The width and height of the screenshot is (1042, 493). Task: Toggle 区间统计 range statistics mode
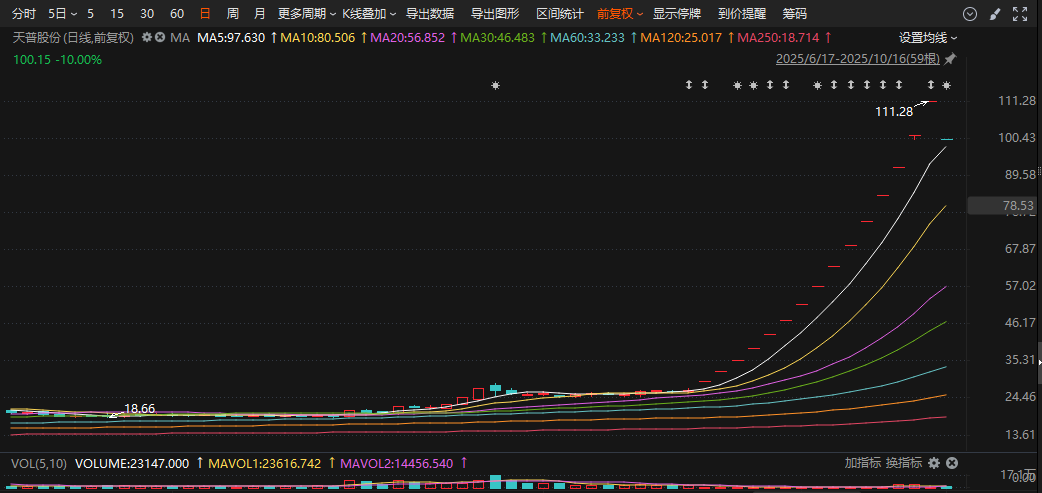[560, 14]
